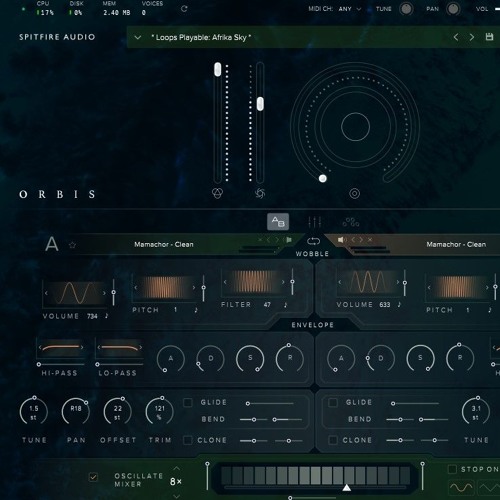The image size is (500, 500).
Task: Click layer A Attack knob
Action: pyautogui.click(x=171, y=359)
